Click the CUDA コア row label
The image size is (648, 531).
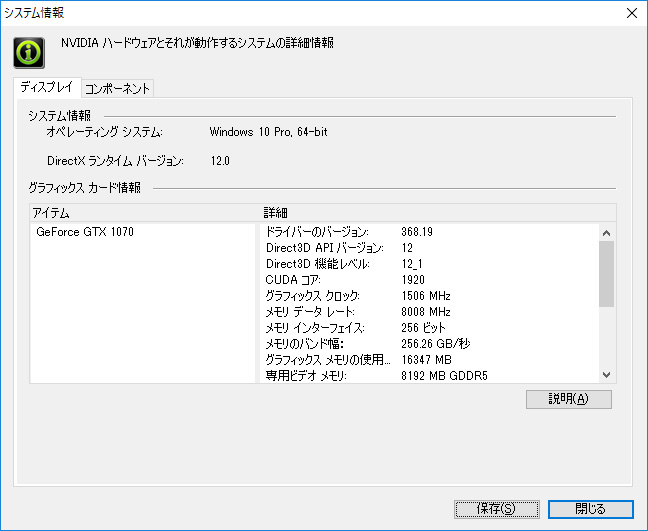click(x=293, y=280)
